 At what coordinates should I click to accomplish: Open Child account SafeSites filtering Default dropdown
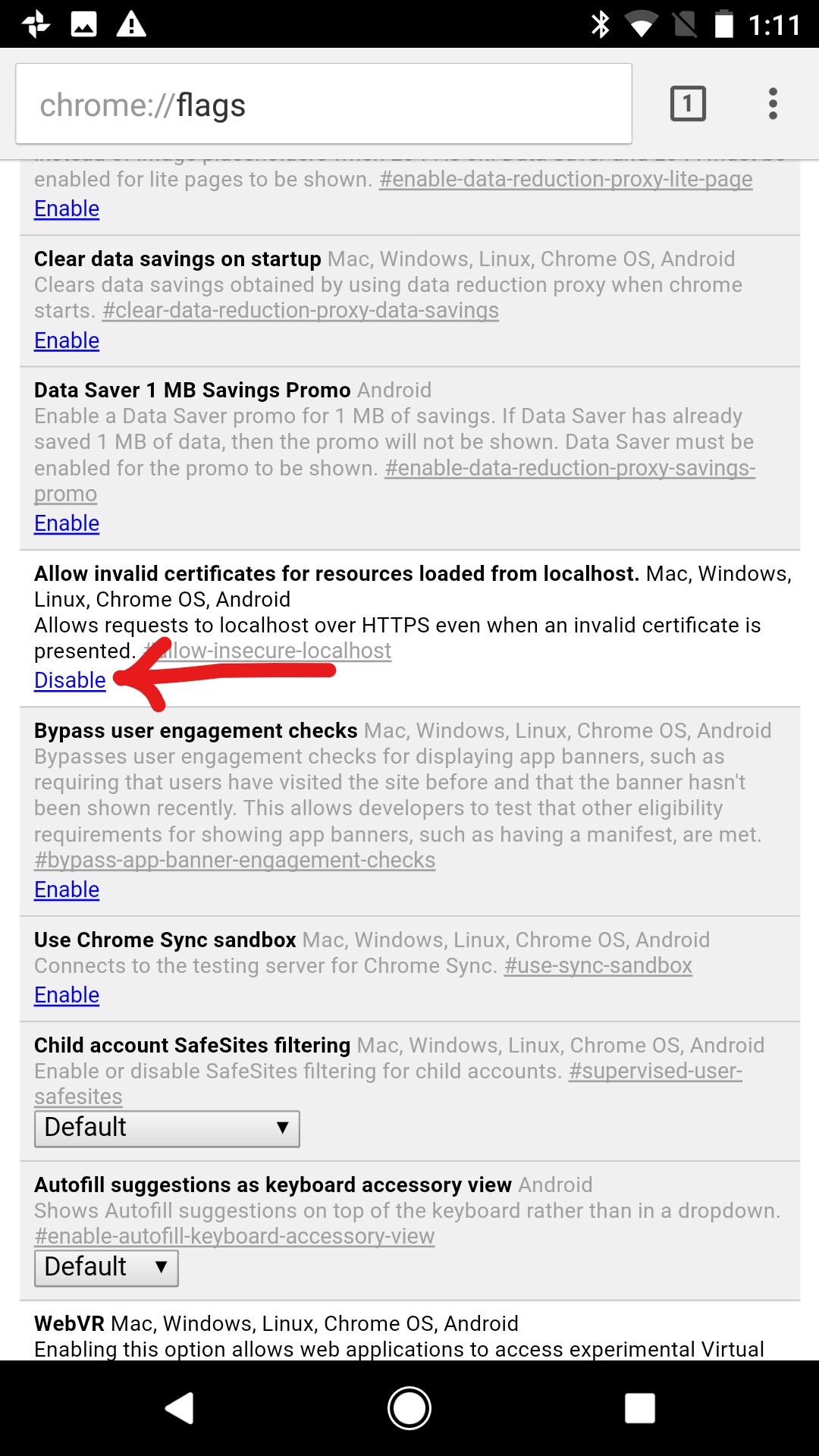coord(167,1128)
